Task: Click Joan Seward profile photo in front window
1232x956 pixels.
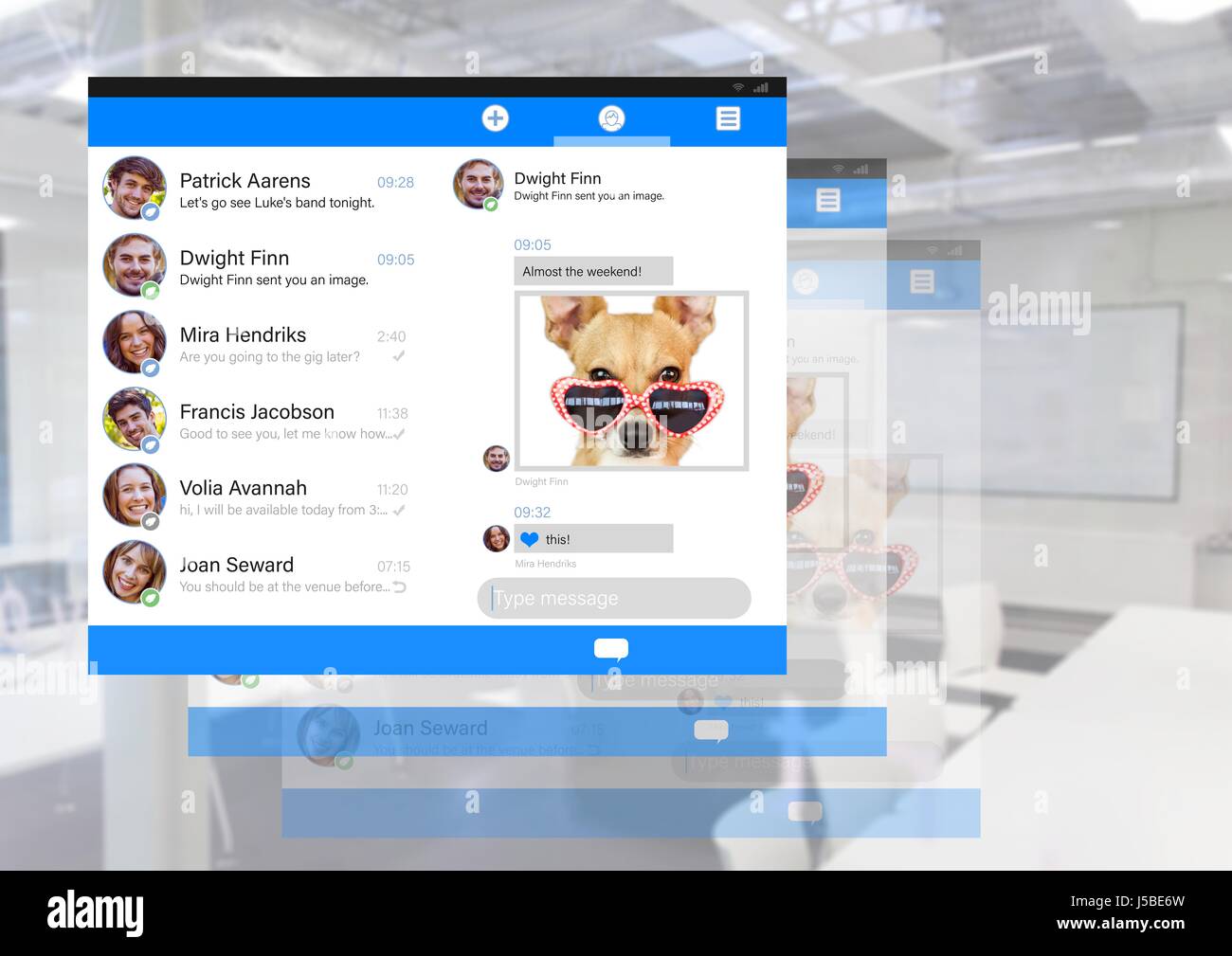Action: tap(134, 571)
